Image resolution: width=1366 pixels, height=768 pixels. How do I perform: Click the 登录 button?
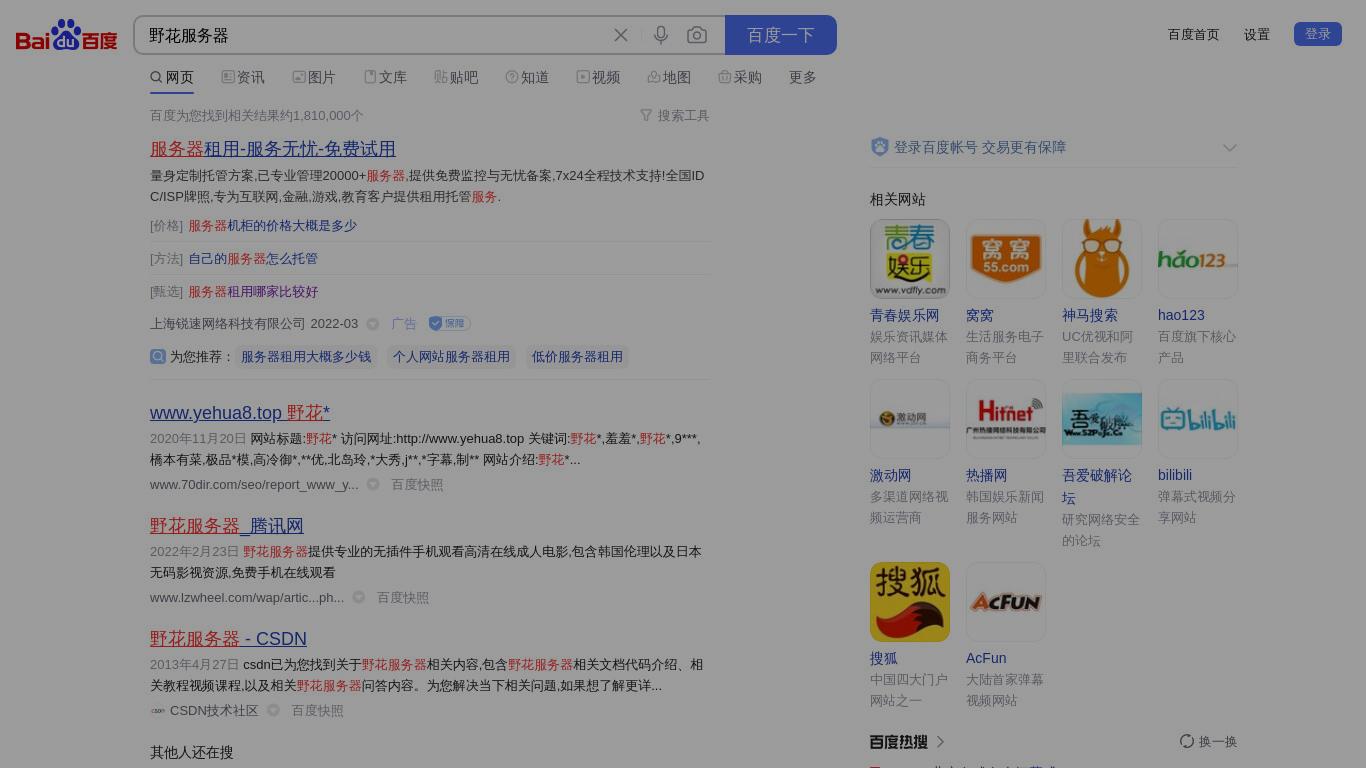pyautogui.click(x=1318, y=34)
